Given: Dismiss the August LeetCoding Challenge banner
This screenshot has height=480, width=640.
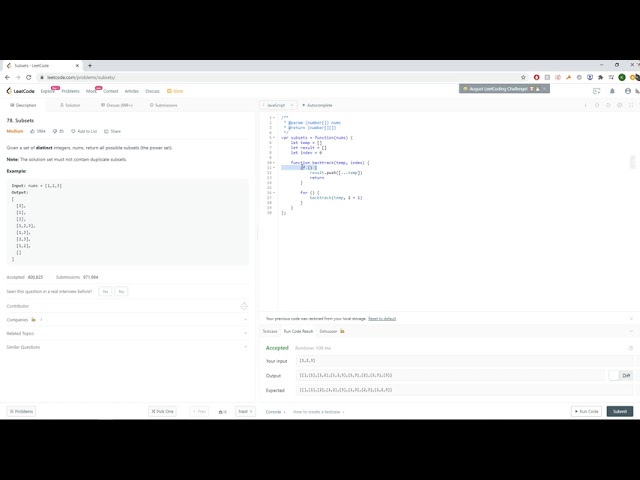Looking at the screenshot, I should [x=544, y=89].
